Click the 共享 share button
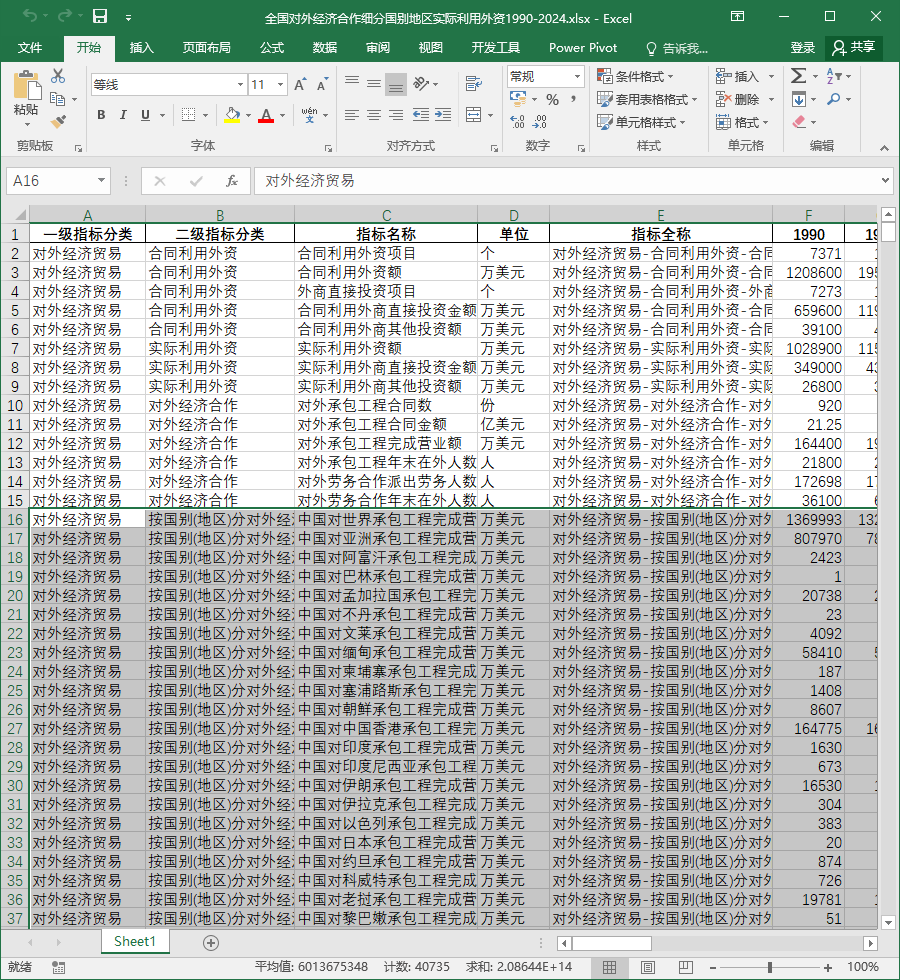The height and width of the screenshot is (980, 900). coord(854,48)
